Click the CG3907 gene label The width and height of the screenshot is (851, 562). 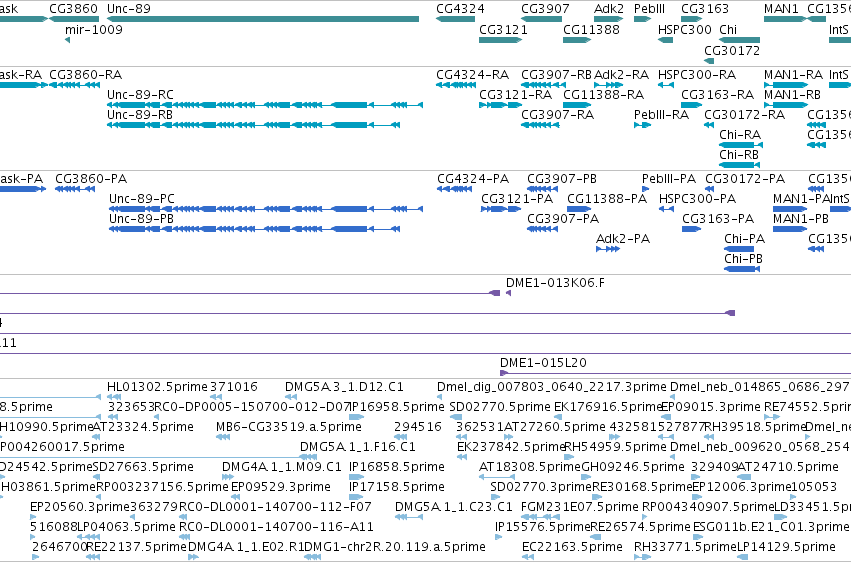pyautogui.click(x=545, y=9)
